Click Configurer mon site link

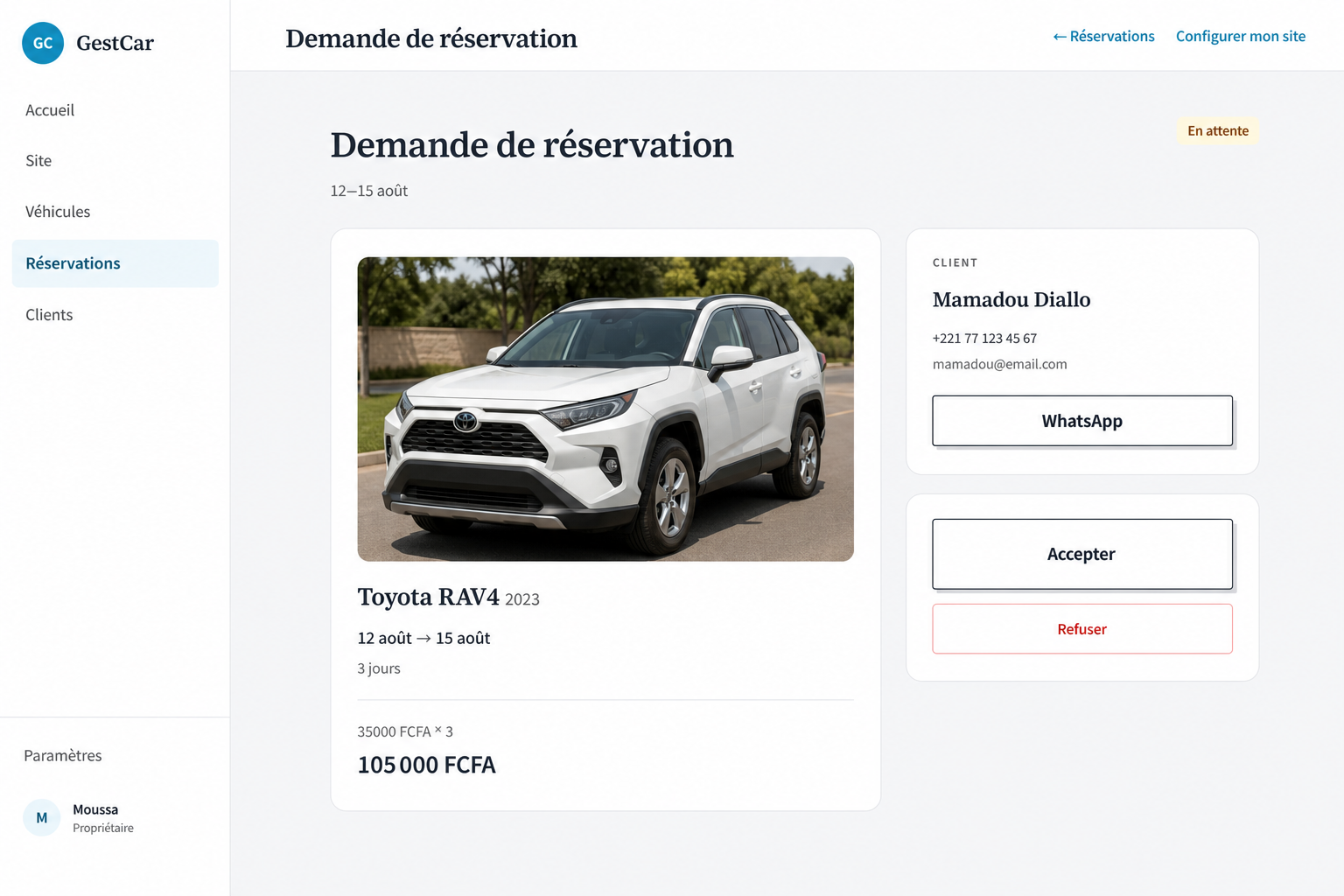[1241, 36]
